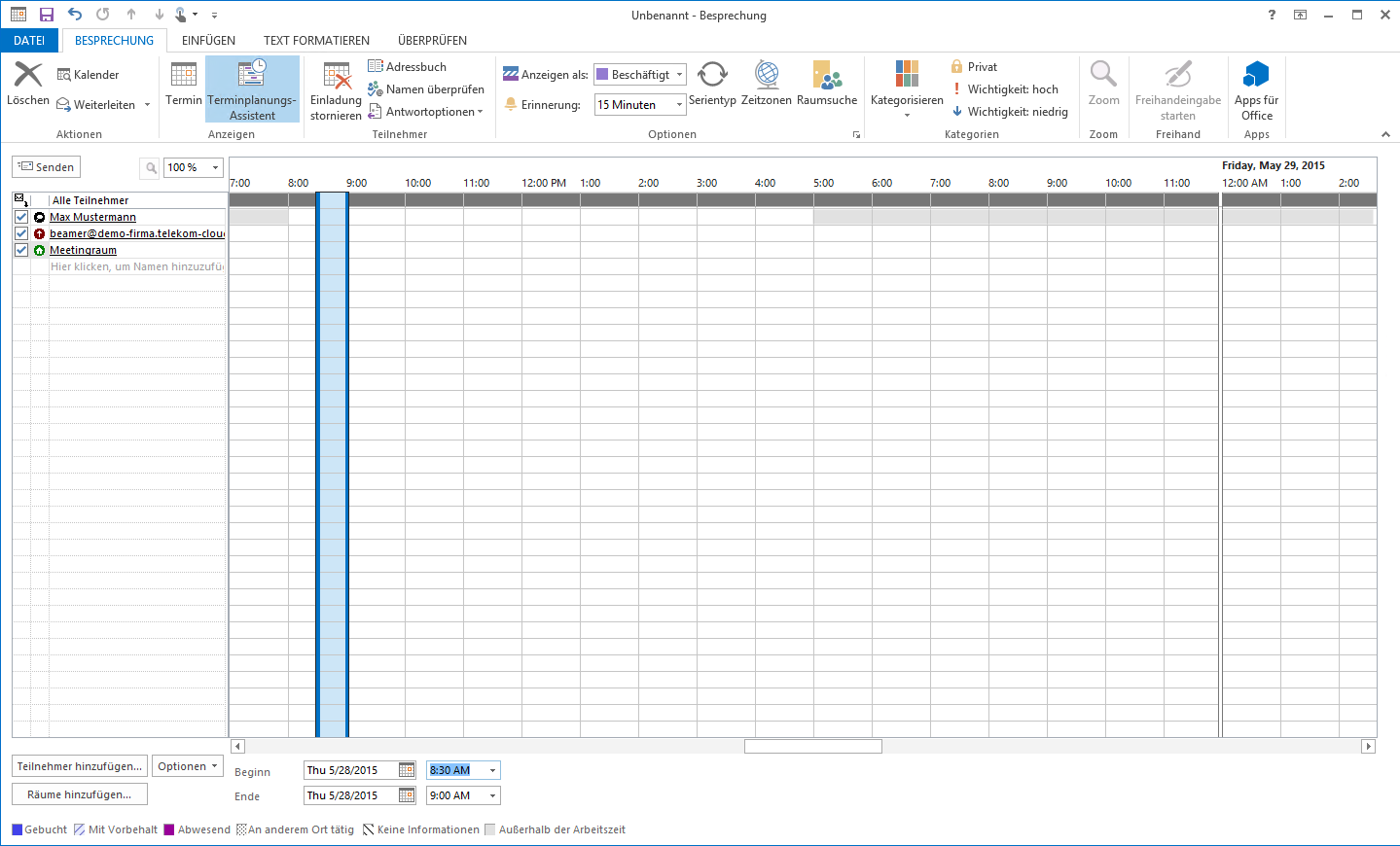Click the scroll left arrow of timeline
Viewport: 1400px width, 846px height.
(x=237, y=747)
